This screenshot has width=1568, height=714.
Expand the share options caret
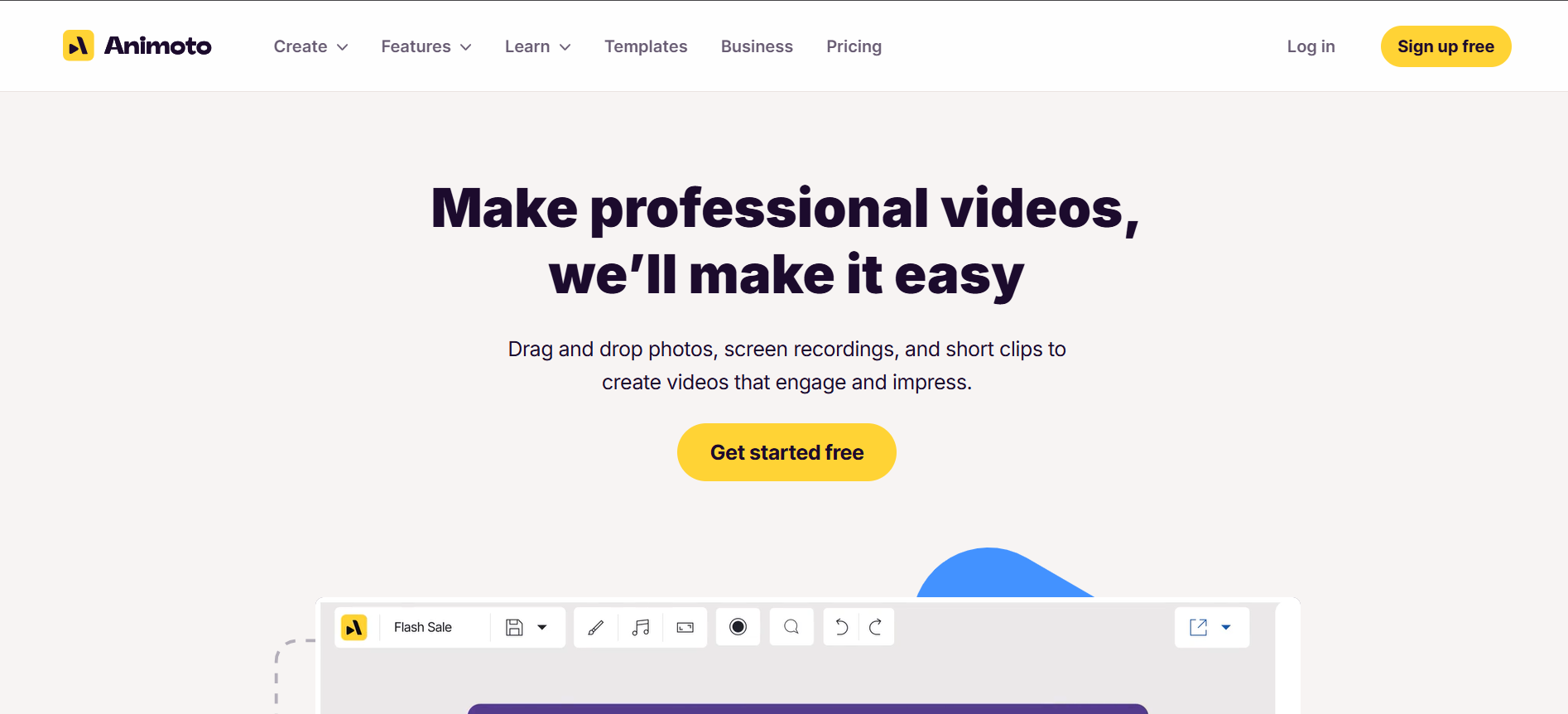pyautogui.click(x=1226, y=627)
